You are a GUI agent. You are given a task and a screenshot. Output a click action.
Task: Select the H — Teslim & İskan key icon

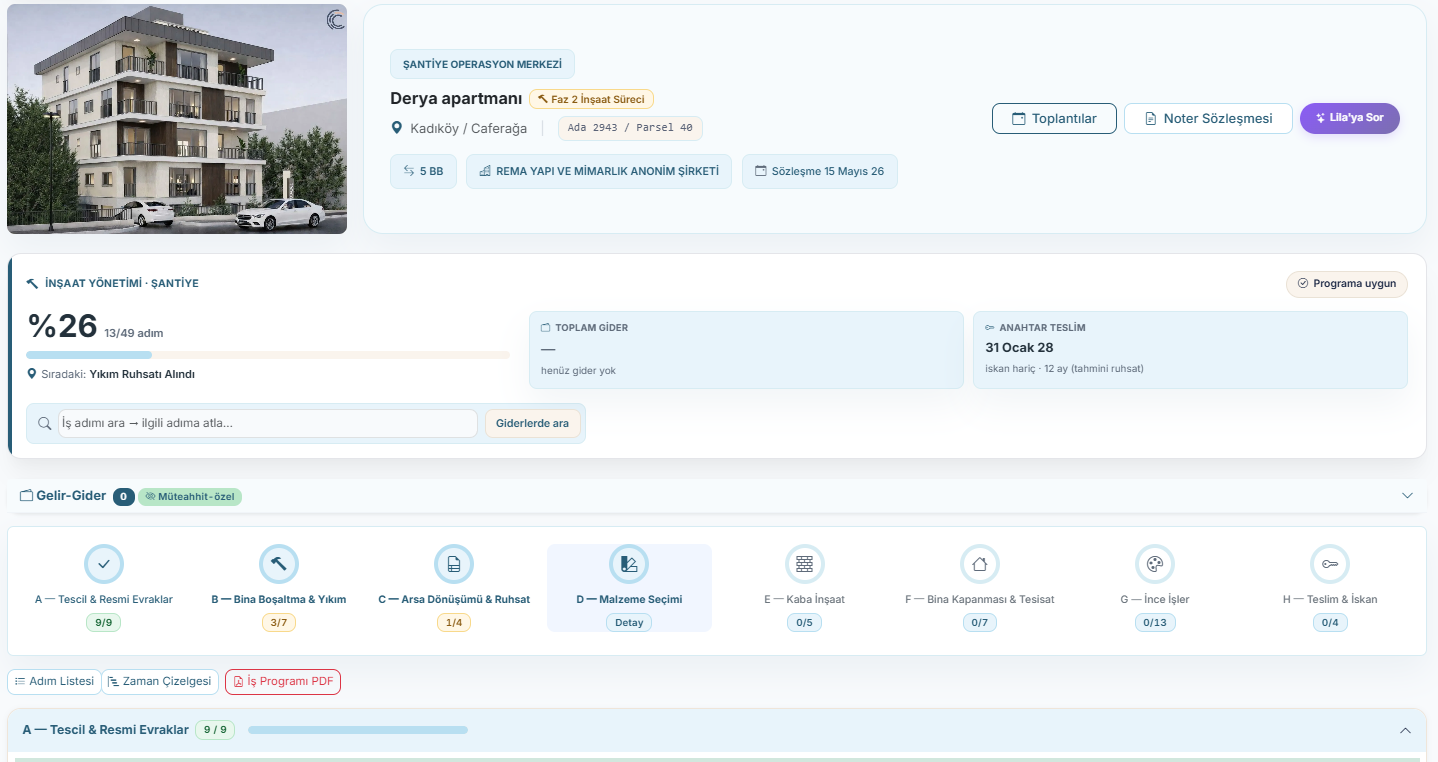(1330, 564)
